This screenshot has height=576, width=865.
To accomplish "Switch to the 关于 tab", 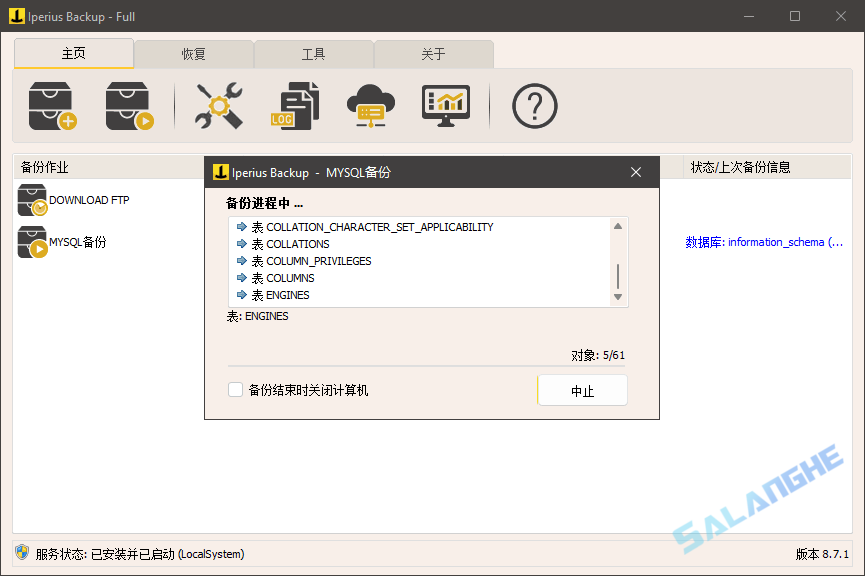I will (434, 53).
